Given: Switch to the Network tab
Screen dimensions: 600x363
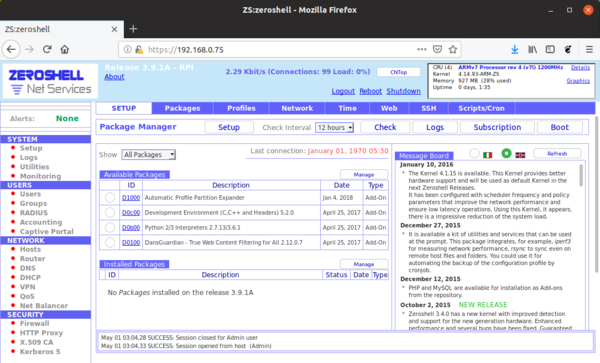Looking at the screenshot, I should click(297, 108).
